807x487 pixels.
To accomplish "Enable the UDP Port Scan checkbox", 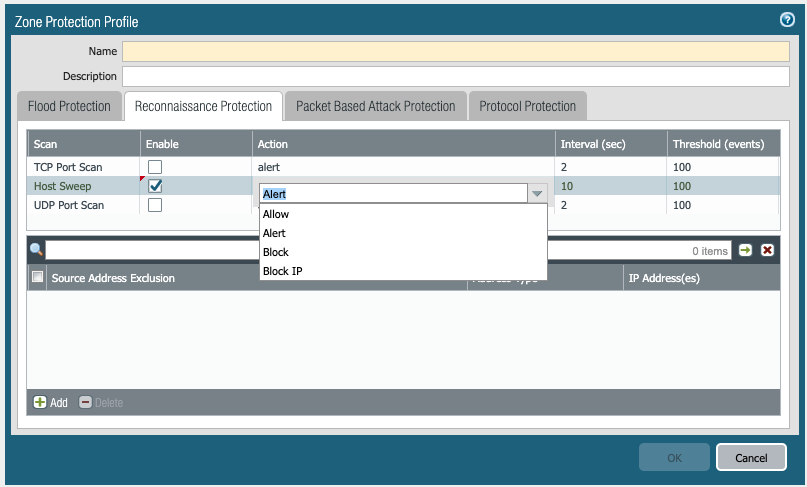I will click(x=155, y=205).
